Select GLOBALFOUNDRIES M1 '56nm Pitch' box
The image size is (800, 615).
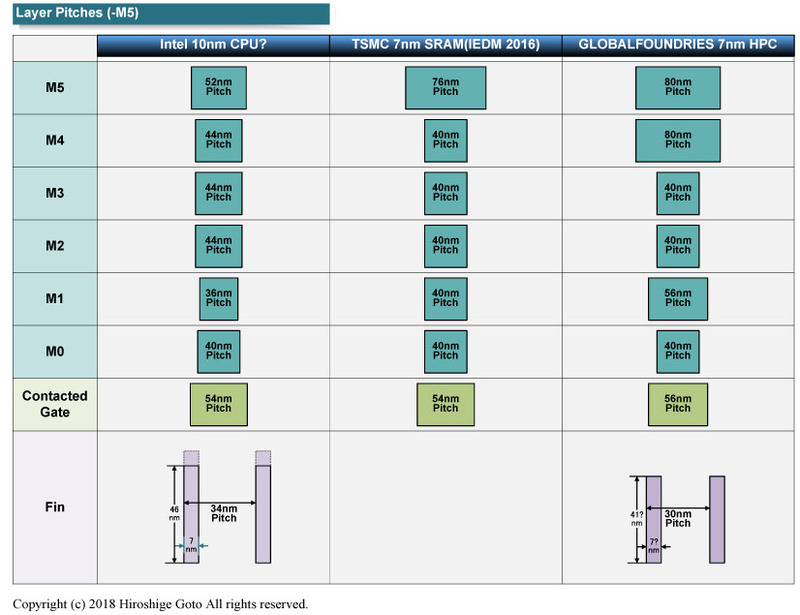tap(678, 299)
